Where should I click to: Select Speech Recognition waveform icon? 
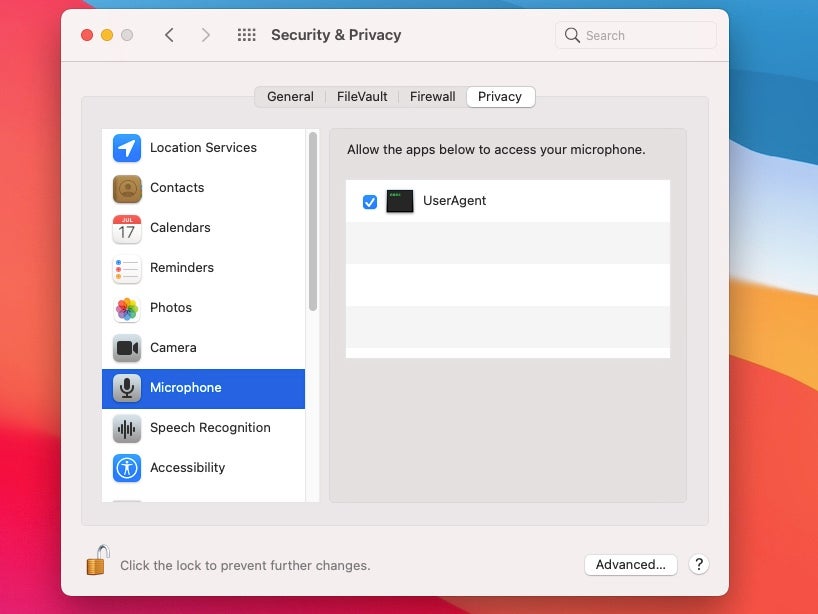pyautogui.click(x=127, y=428)
